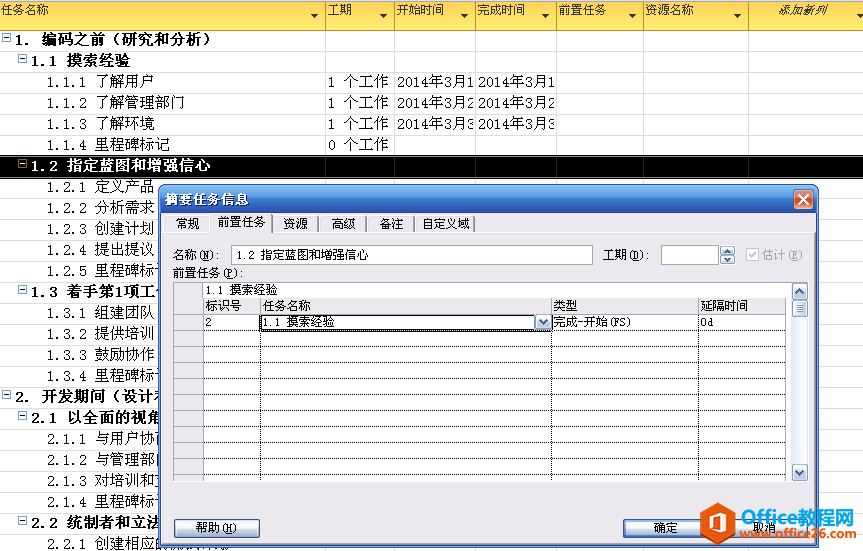Click the 标识号 cell with value 2
Image resolution: width=863 pixels, height=551 pixels.
tap(232, 323)
